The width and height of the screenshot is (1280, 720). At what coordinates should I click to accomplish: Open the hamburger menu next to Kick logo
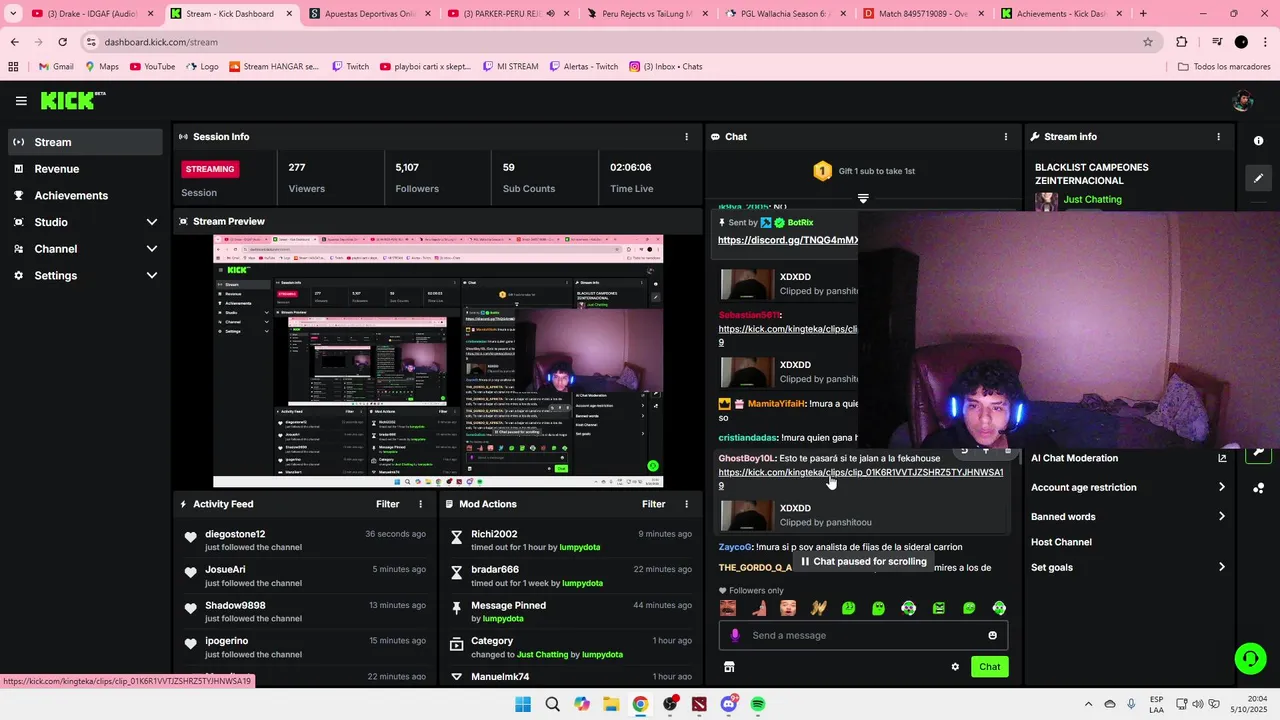click(x=21, y=101)
